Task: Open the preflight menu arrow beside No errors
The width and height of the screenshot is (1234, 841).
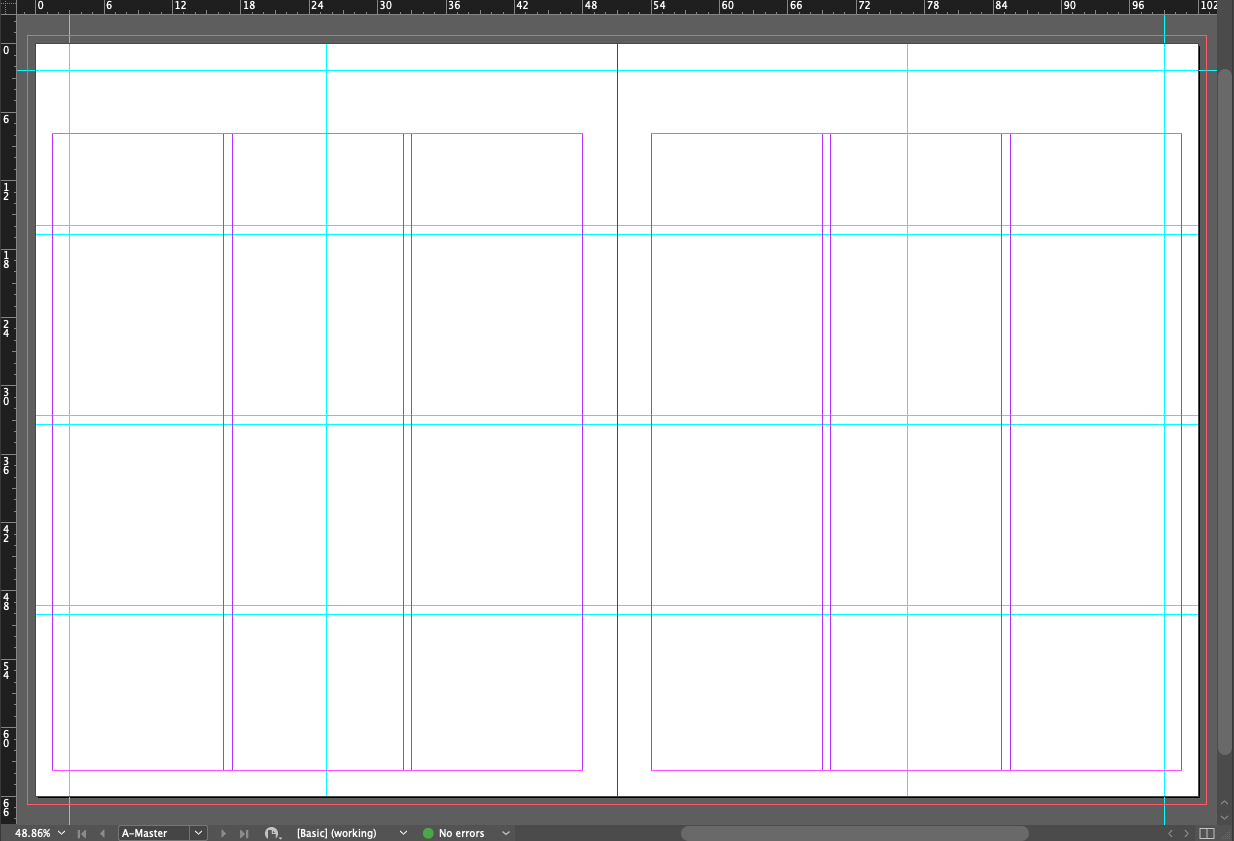Action: (506, 833)
